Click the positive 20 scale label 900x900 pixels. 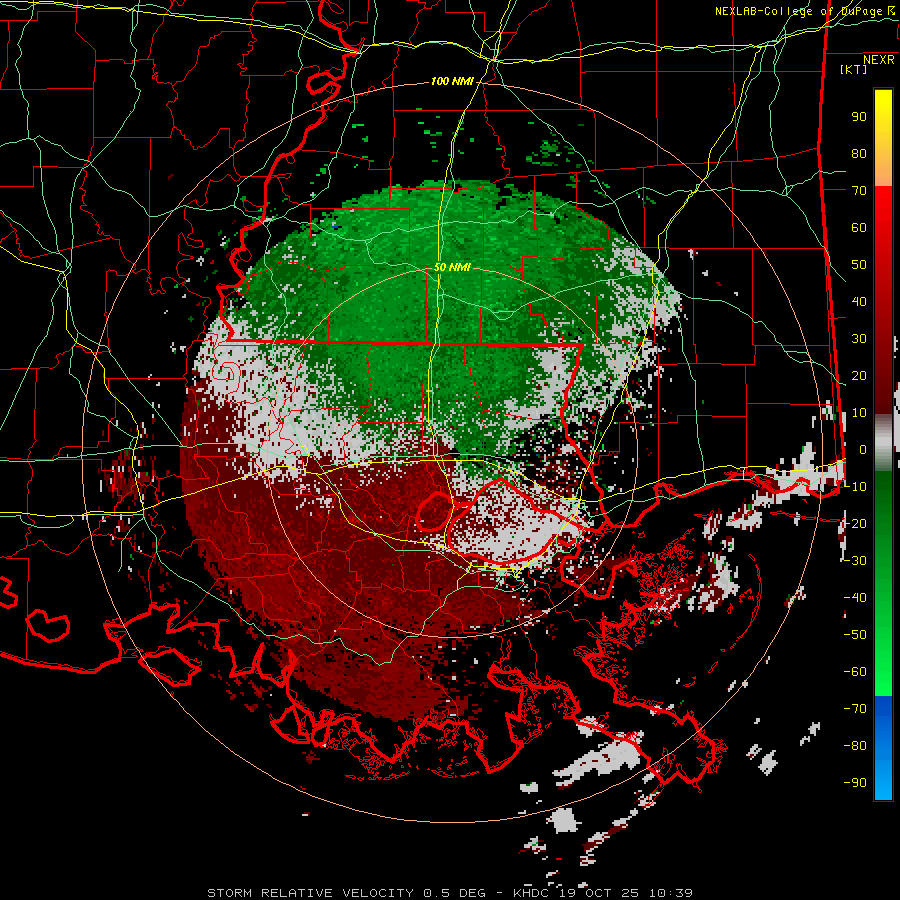[x=859, y=376]
